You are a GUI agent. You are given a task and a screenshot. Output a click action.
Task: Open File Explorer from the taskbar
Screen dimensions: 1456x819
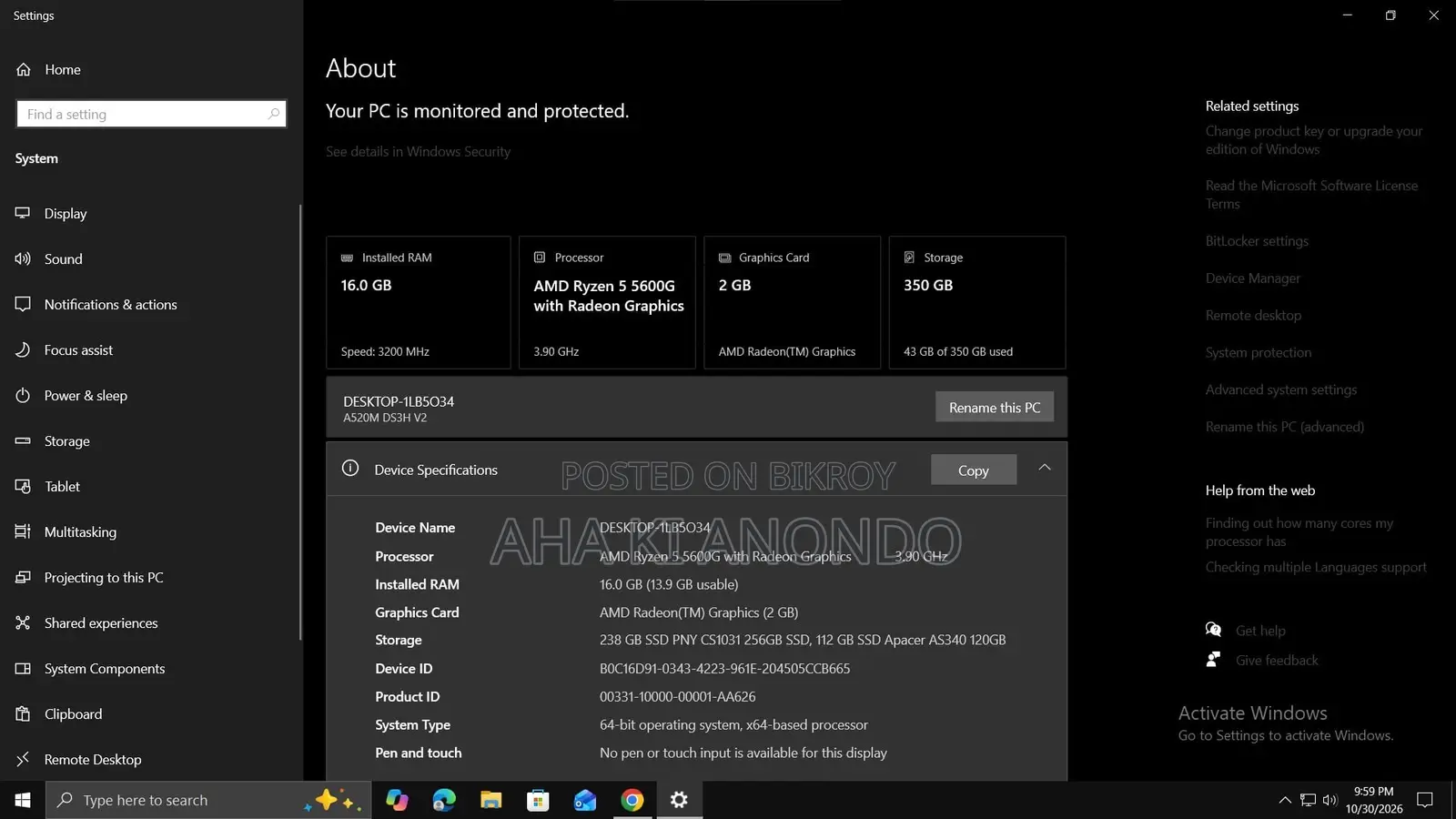click(x=491, y=800)
